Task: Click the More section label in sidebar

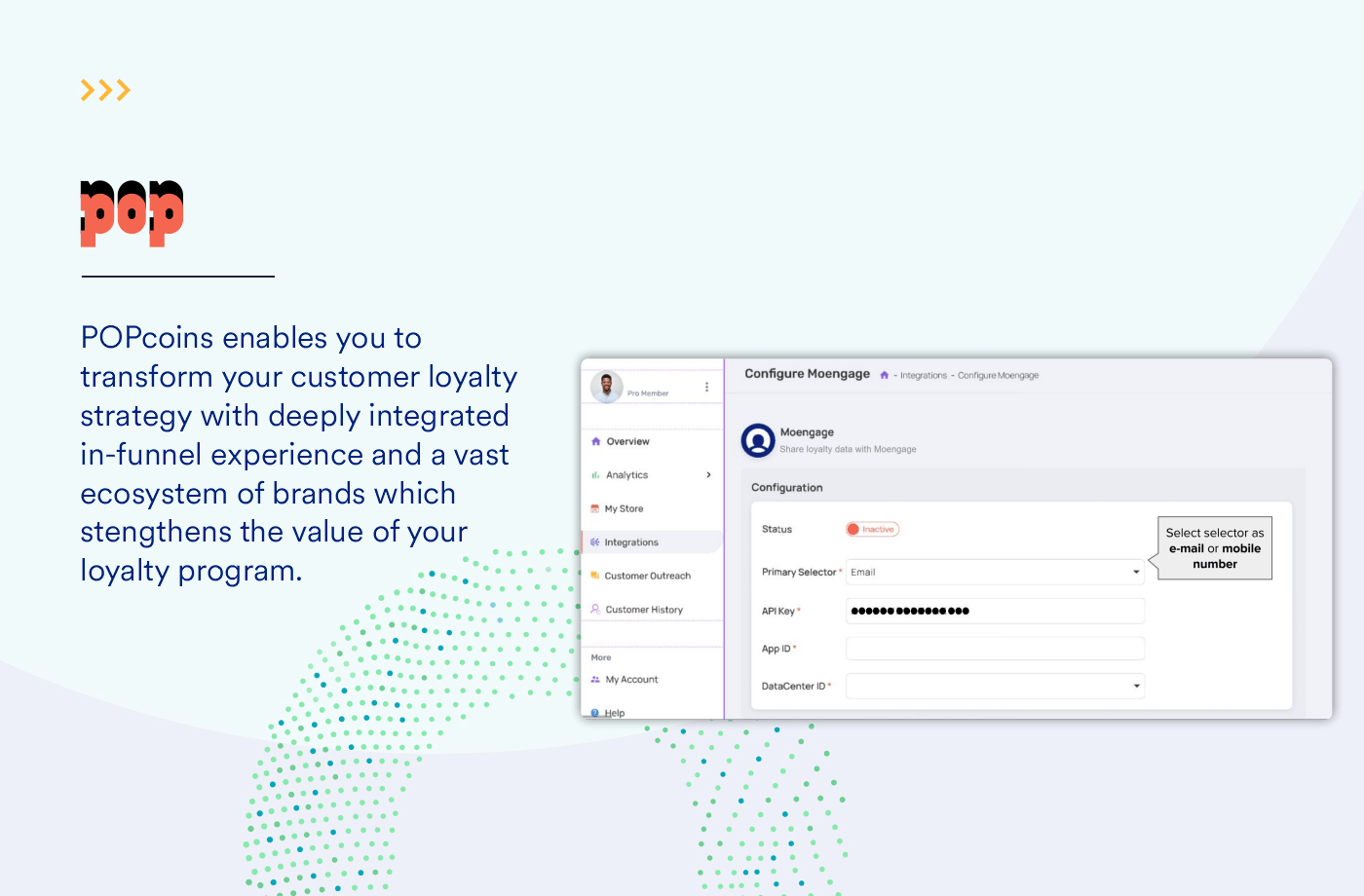Action: coord(601,657)
